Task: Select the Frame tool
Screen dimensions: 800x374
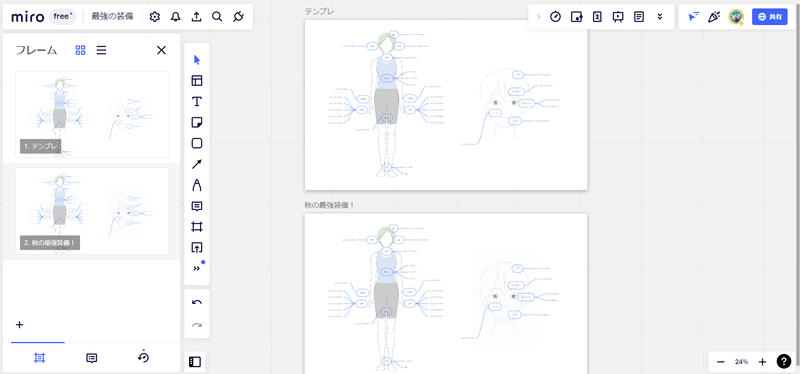Action: 197,227
